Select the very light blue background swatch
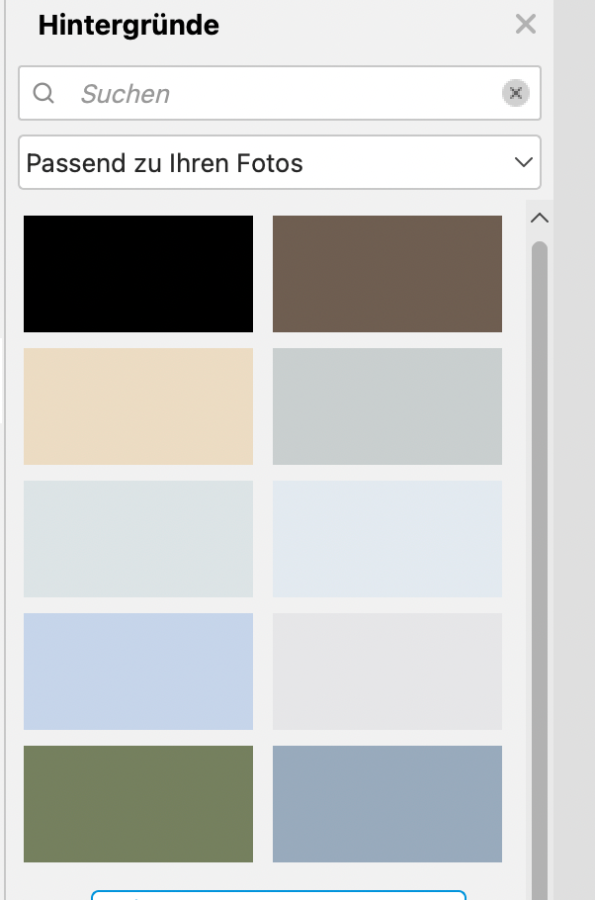595x900 pixels. [387, 539]
